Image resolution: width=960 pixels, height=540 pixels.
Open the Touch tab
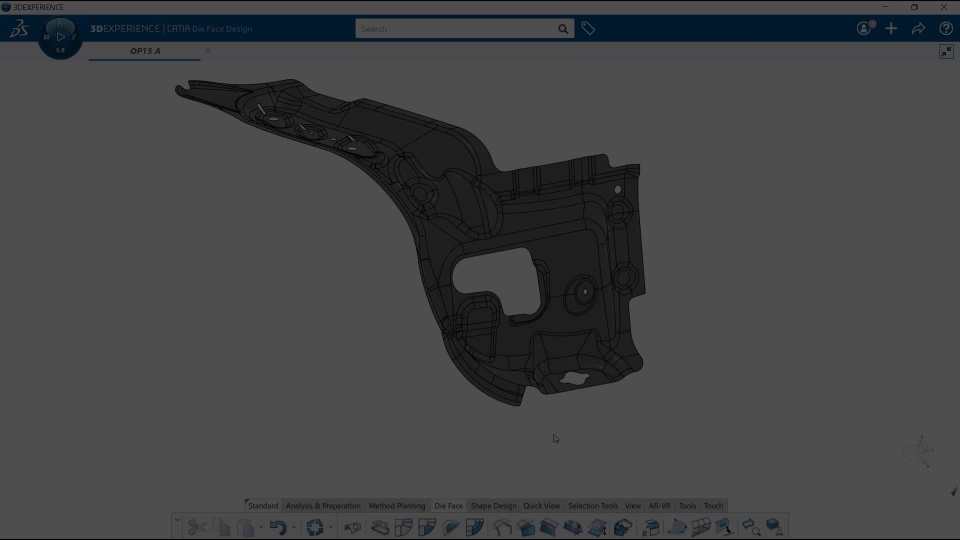point(713,506)
